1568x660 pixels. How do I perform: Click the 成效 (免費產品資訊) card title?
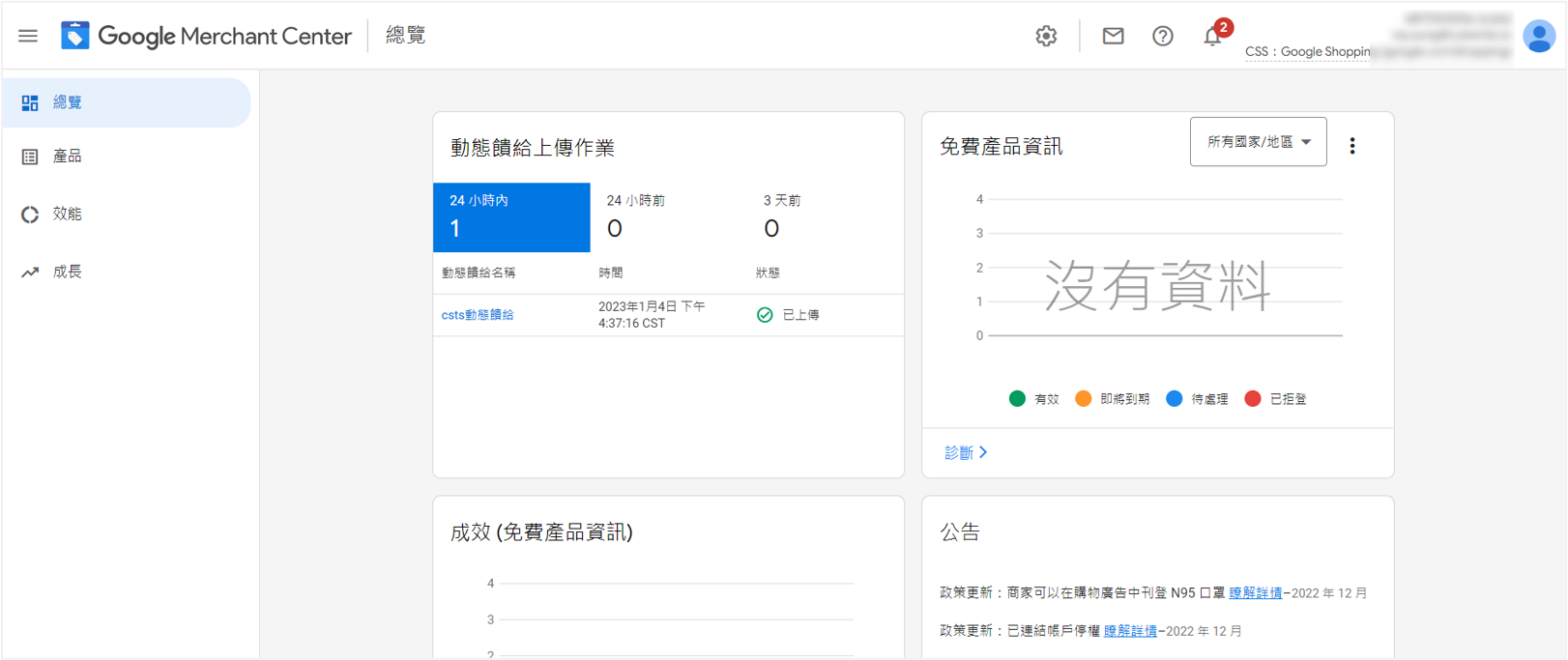click(x=541, y=532)
